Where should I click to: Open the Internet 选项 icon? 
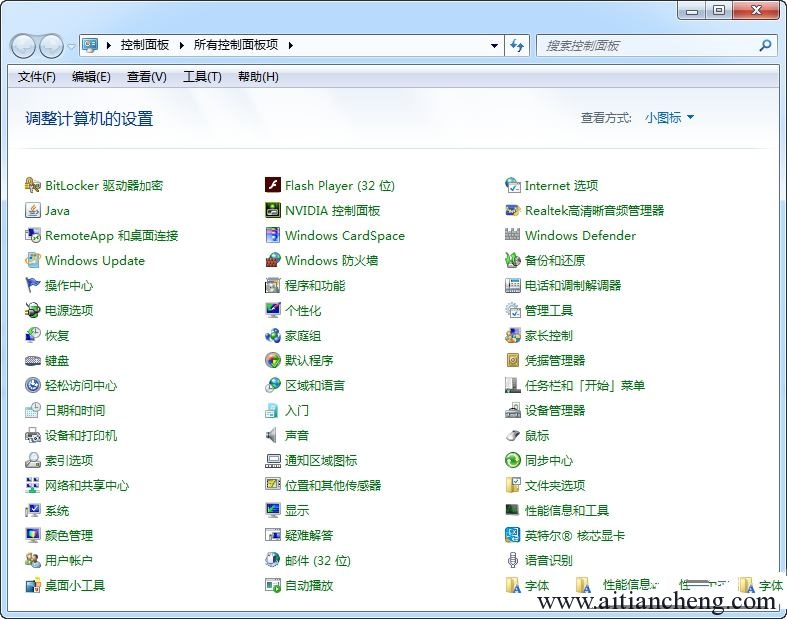[512, 185]
